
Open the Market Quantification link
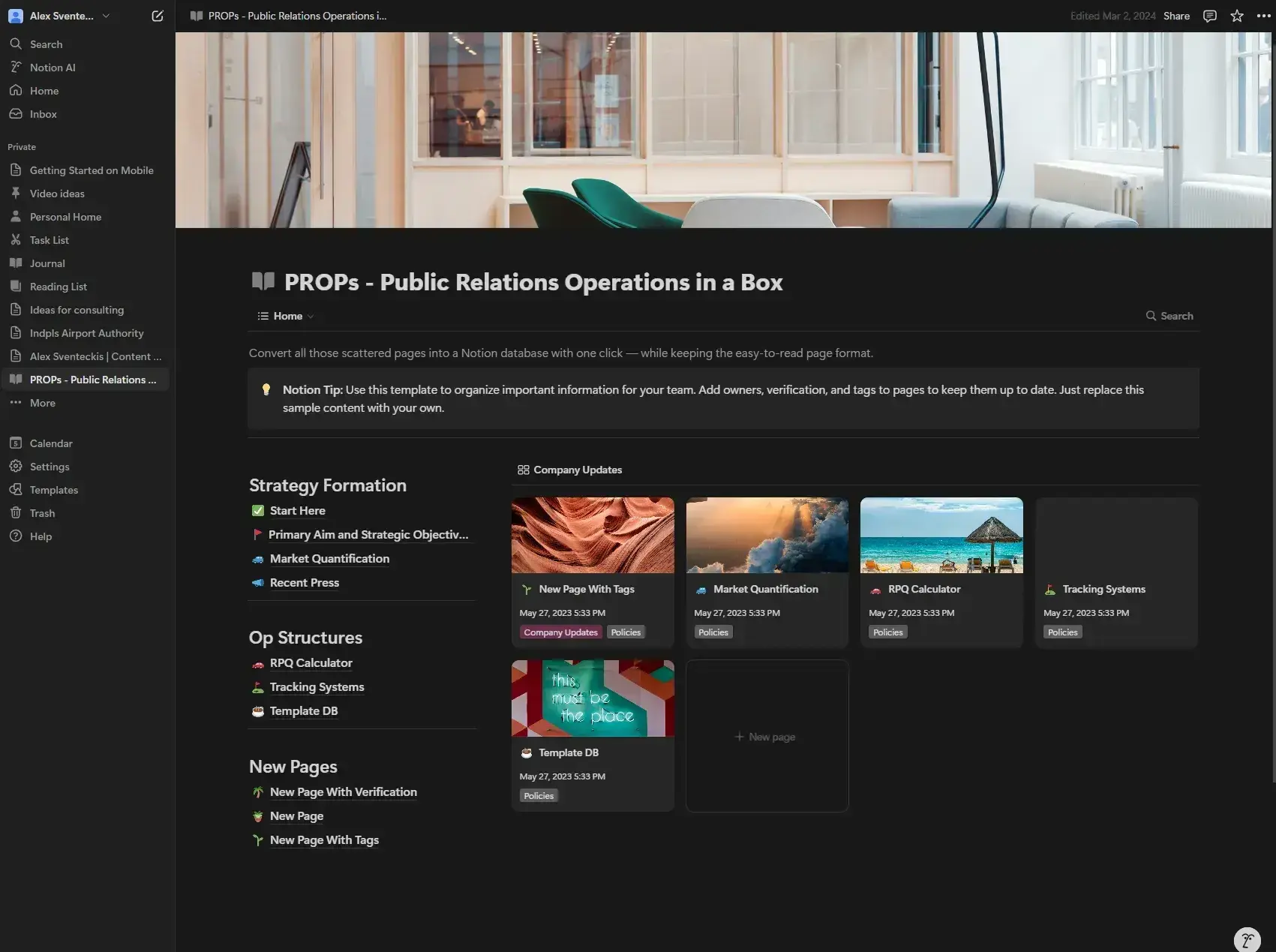(329, 558)
